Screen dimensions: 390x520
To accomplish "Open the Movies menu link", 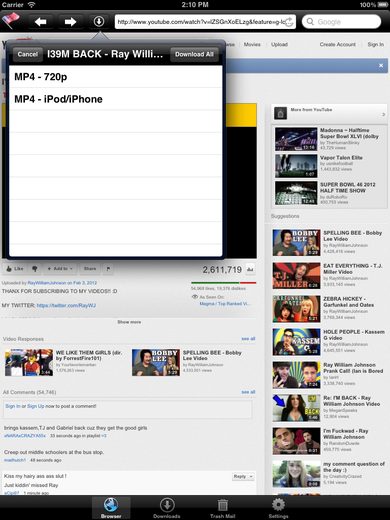I will (x=252, y=44).
